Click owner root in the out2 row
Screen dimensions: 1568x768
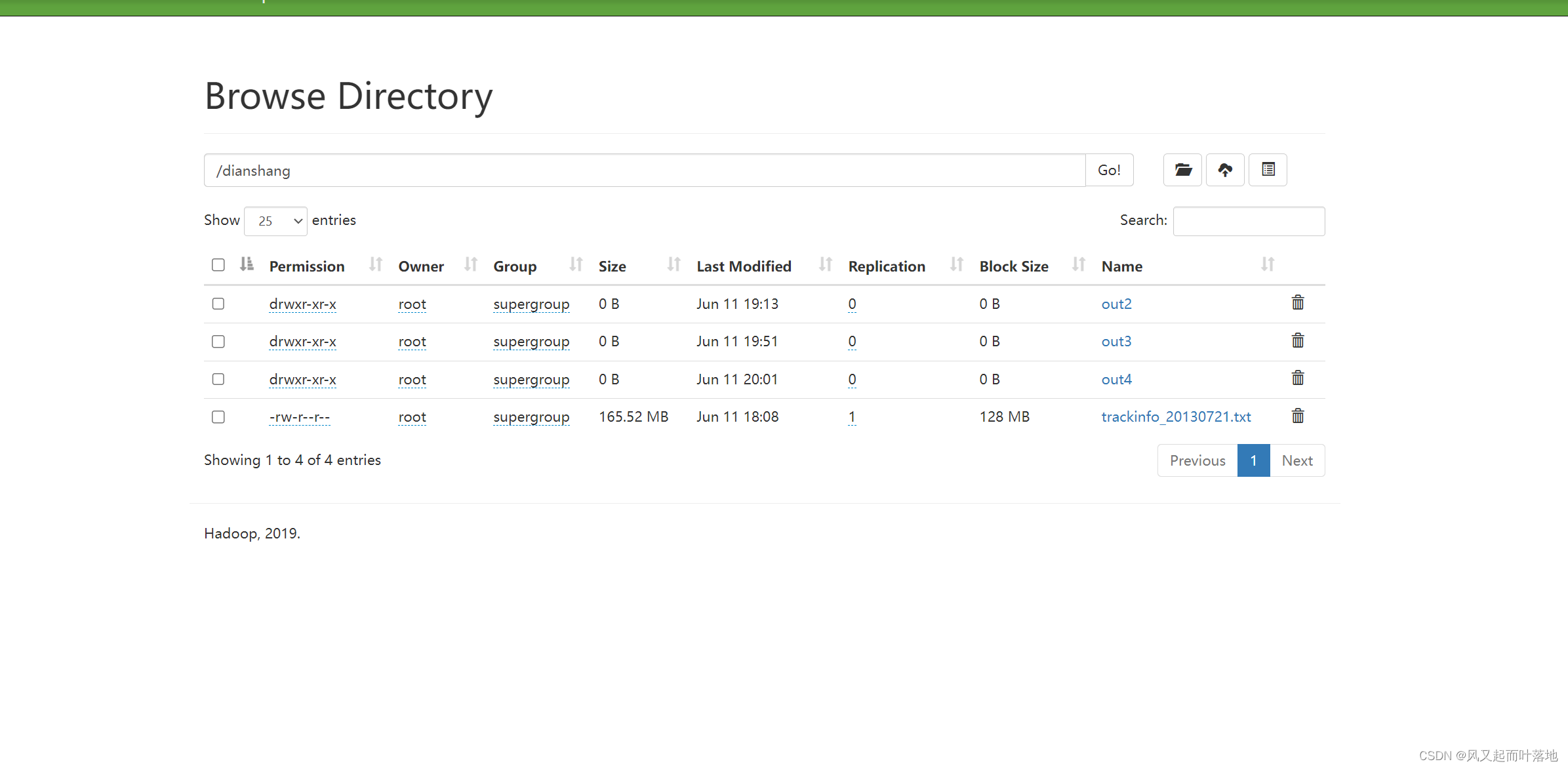[x=412, y=304]
